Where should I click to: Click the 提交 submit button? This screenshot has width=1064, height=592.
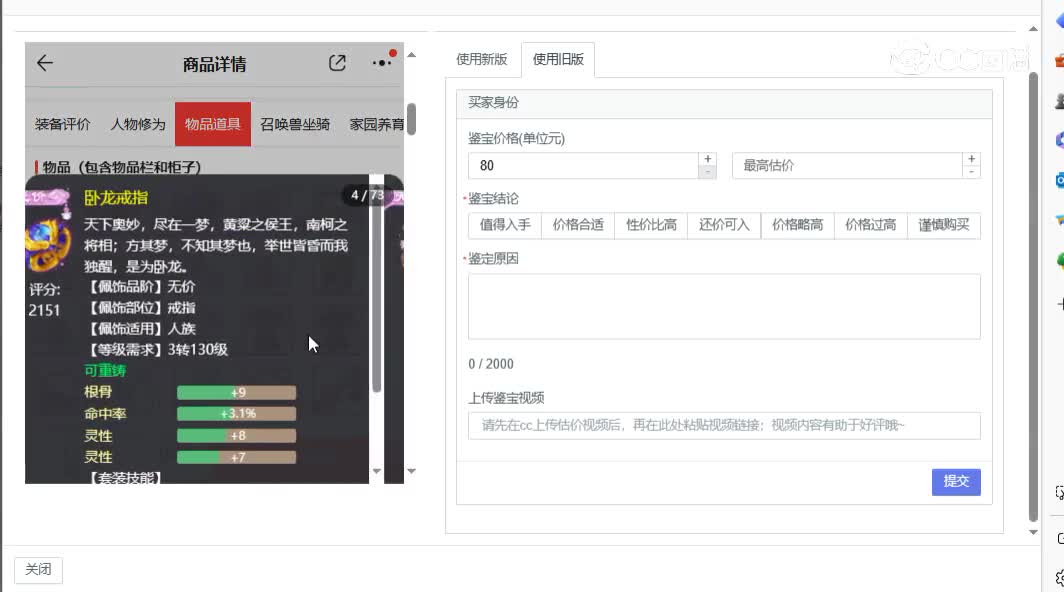955,481
